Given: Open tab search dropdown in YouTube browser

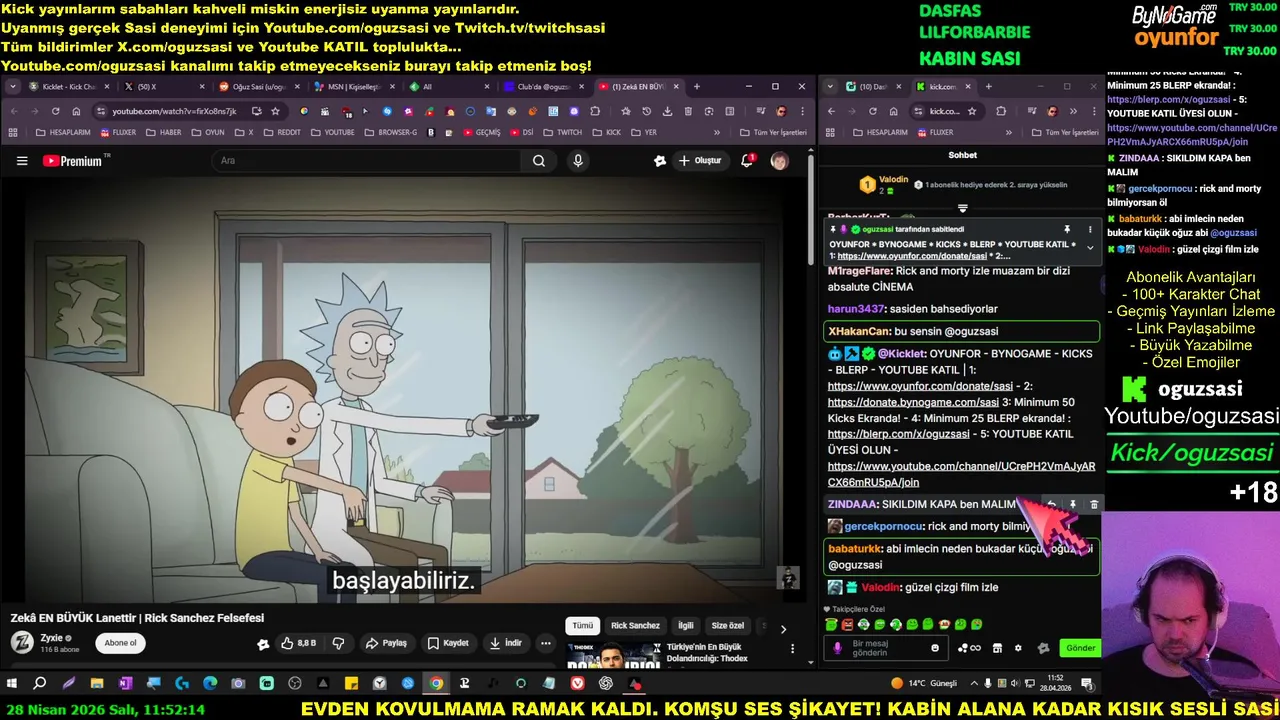Looking at the screenshot, I should 12,87.
